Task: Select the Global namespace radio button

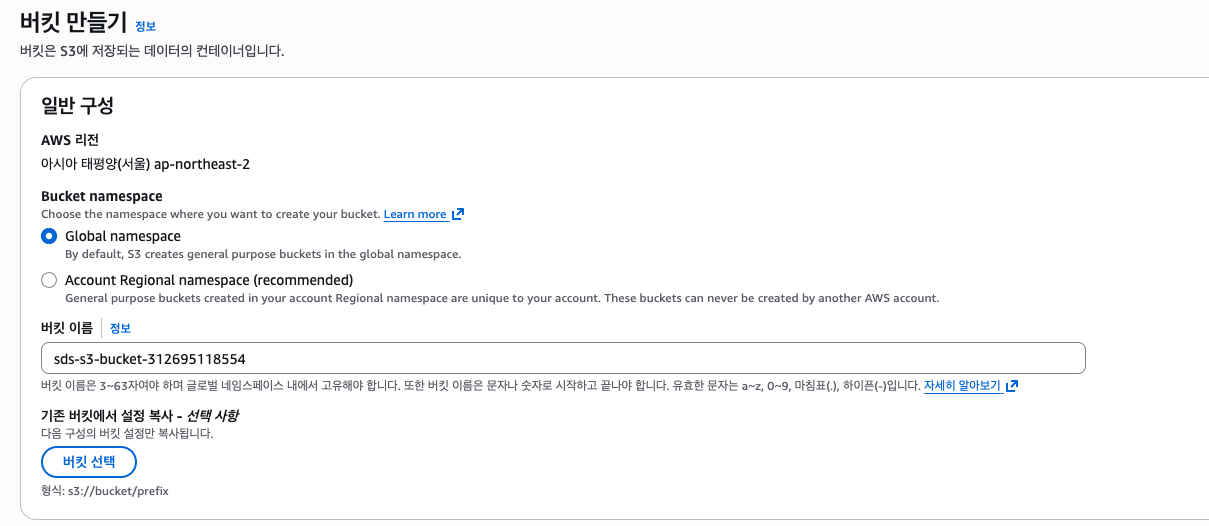Action: click(x=49, y=237)
